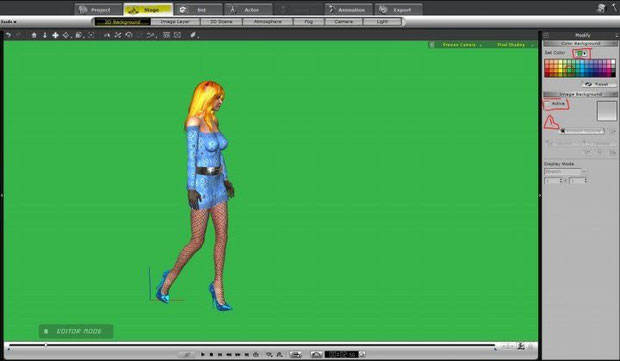Viewport: 620px width, 361px height.
Task: Switch to the Set tab
Action: click(198, 9)
